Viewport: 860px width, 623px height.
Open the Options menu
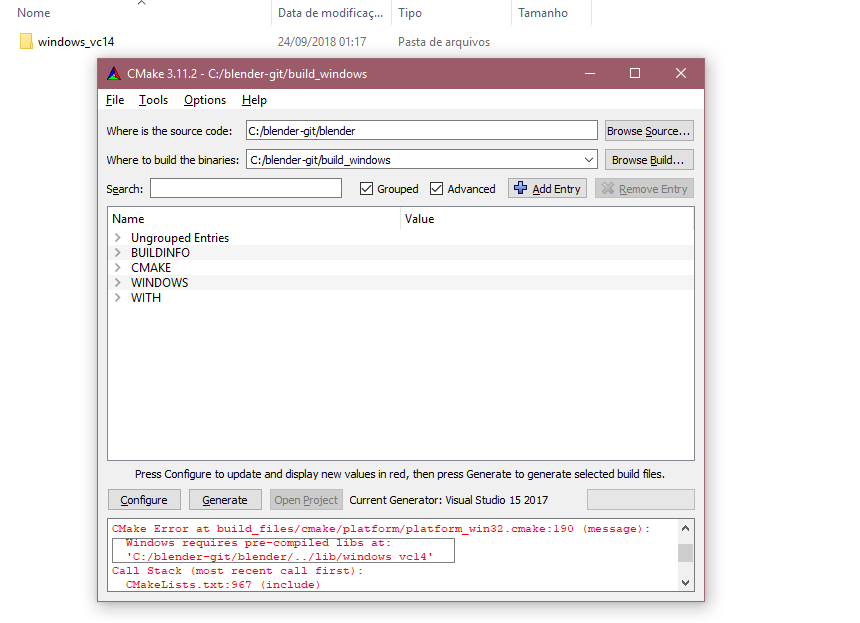pyautogui.click(x=205, y=100)
